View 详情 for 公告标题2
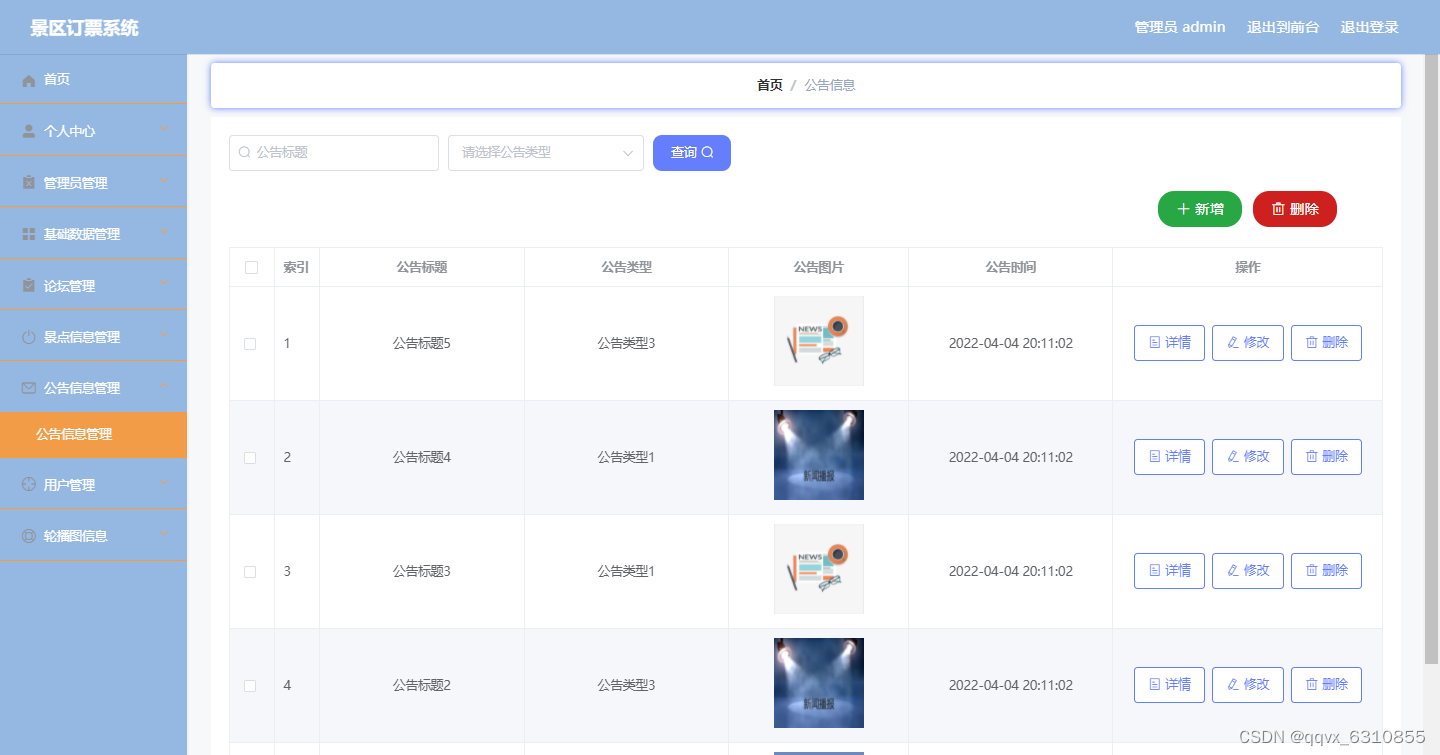This screenshot has width=1440, height=755. pos(1169,685)
